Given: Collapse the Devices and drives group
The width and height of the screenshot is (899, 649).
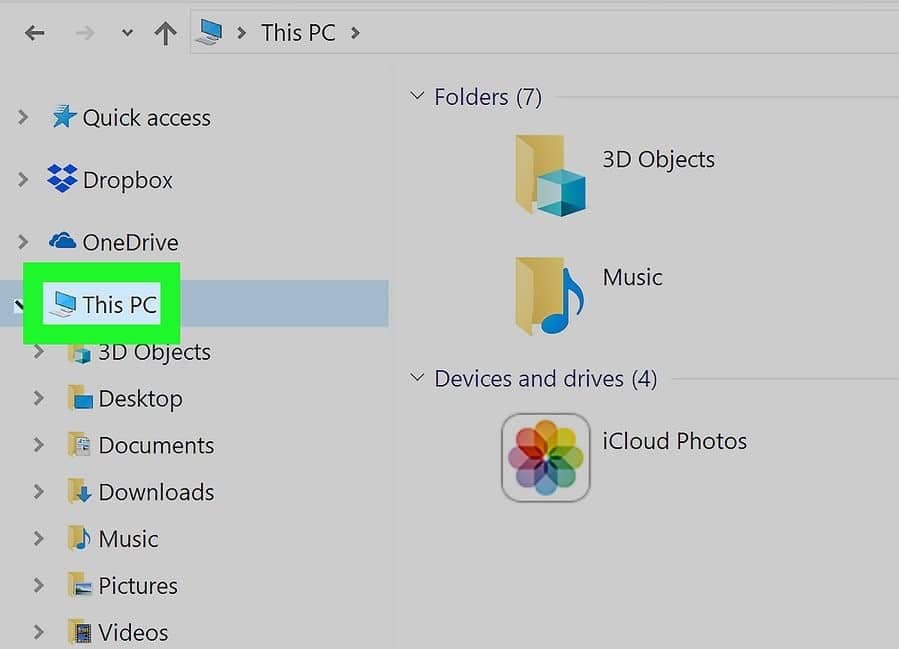Looking at the screenshot, I should click(417, 379).
